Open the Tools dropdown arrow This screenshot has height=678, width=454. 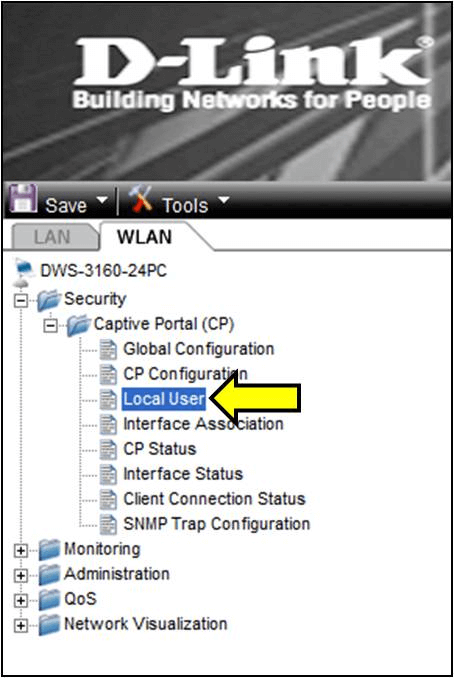tap(224, 200)
